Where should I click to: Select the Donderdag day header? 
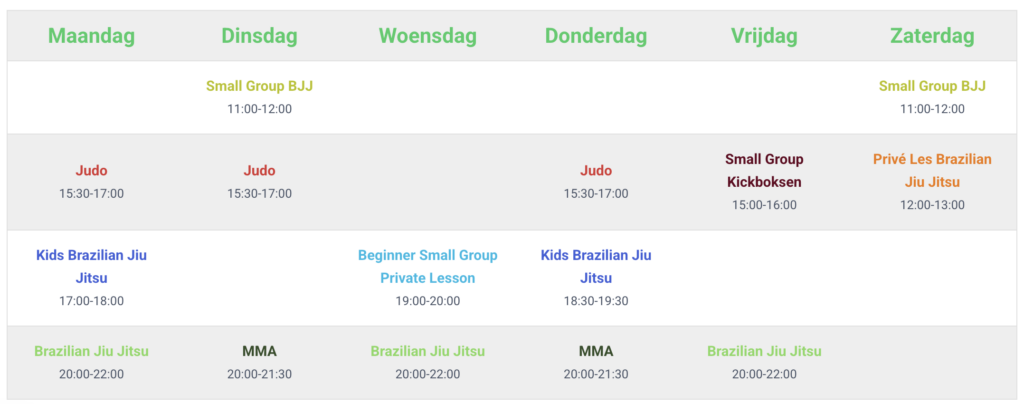(596, 37)
